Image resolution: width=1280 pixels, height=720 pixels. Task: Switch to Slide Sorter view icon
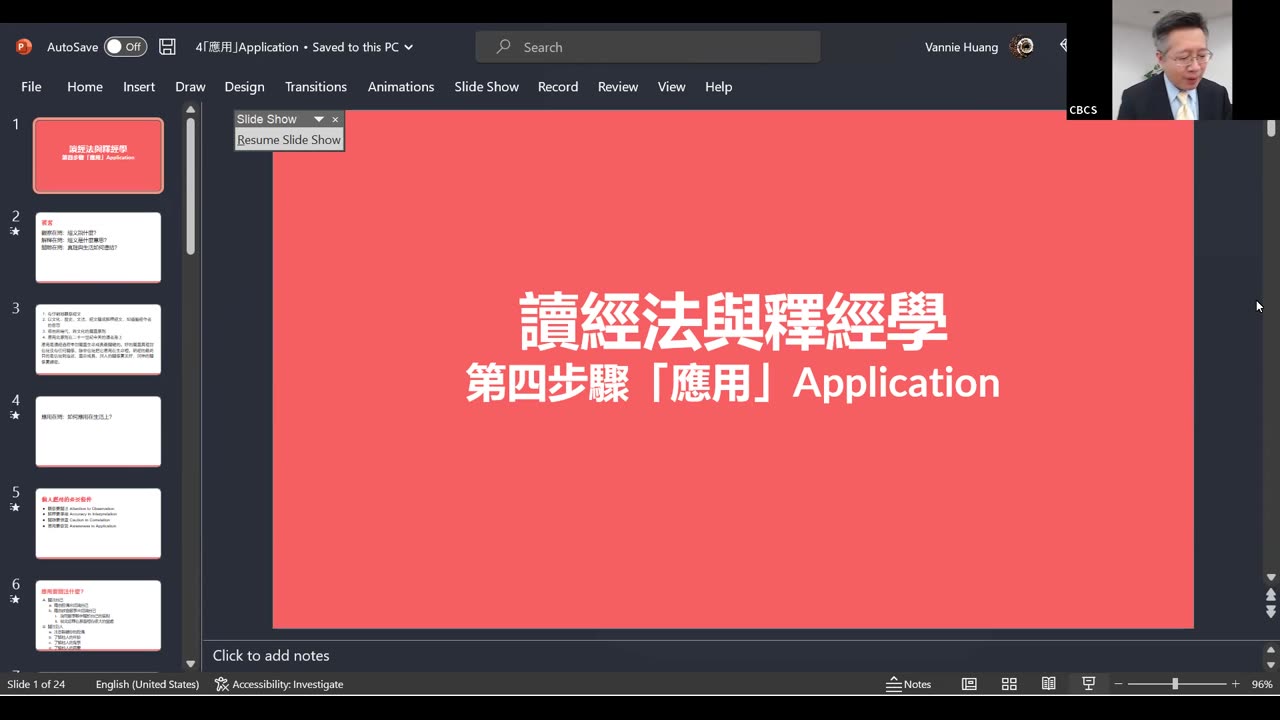[1009, 684]
